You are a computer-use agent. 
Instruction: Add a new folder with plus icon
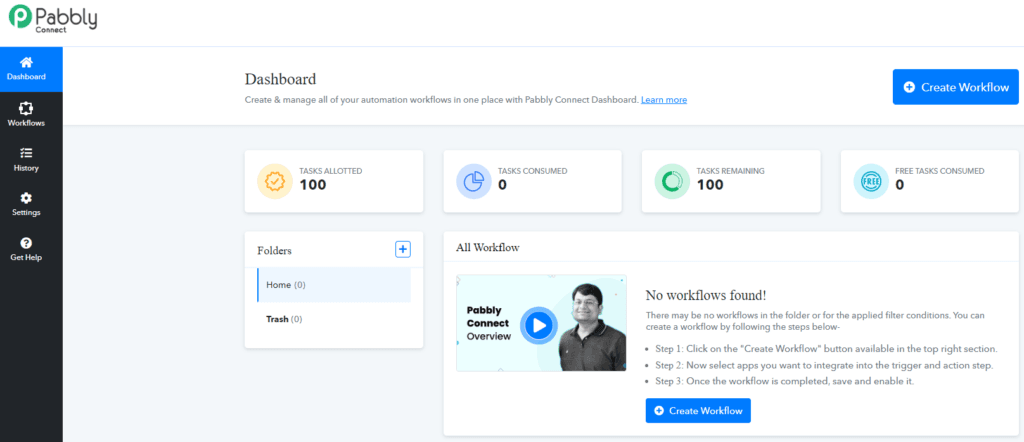pos(403,249)
